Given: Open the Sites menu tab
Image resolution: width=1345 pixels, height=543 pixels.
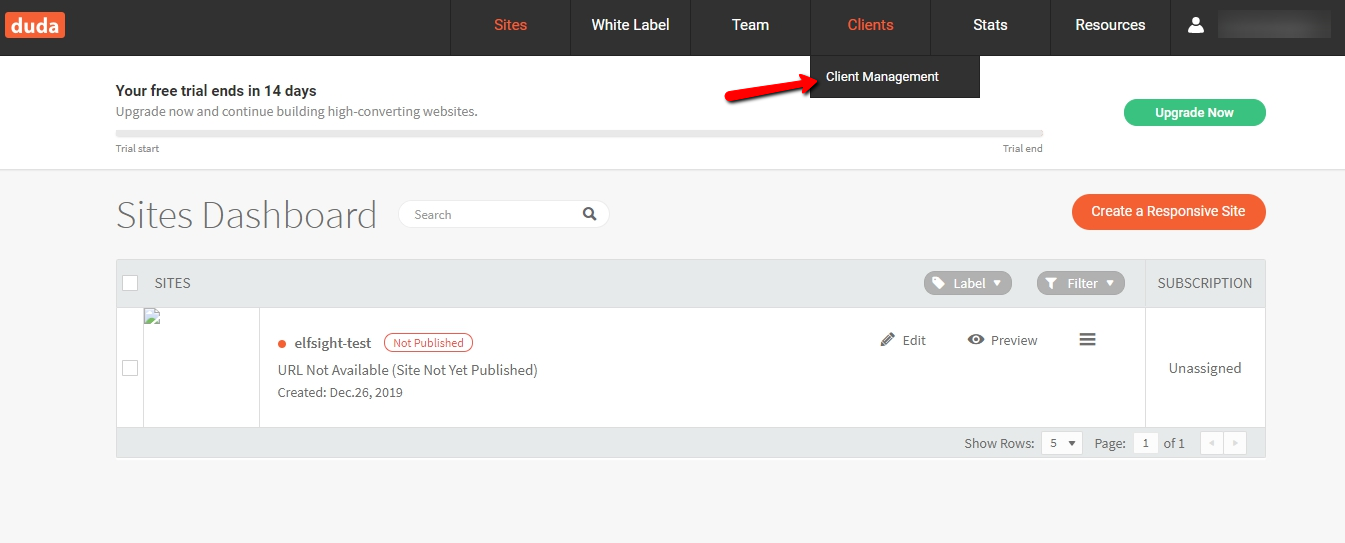Looking at the screenshot, I should click(x=510, y=27).
